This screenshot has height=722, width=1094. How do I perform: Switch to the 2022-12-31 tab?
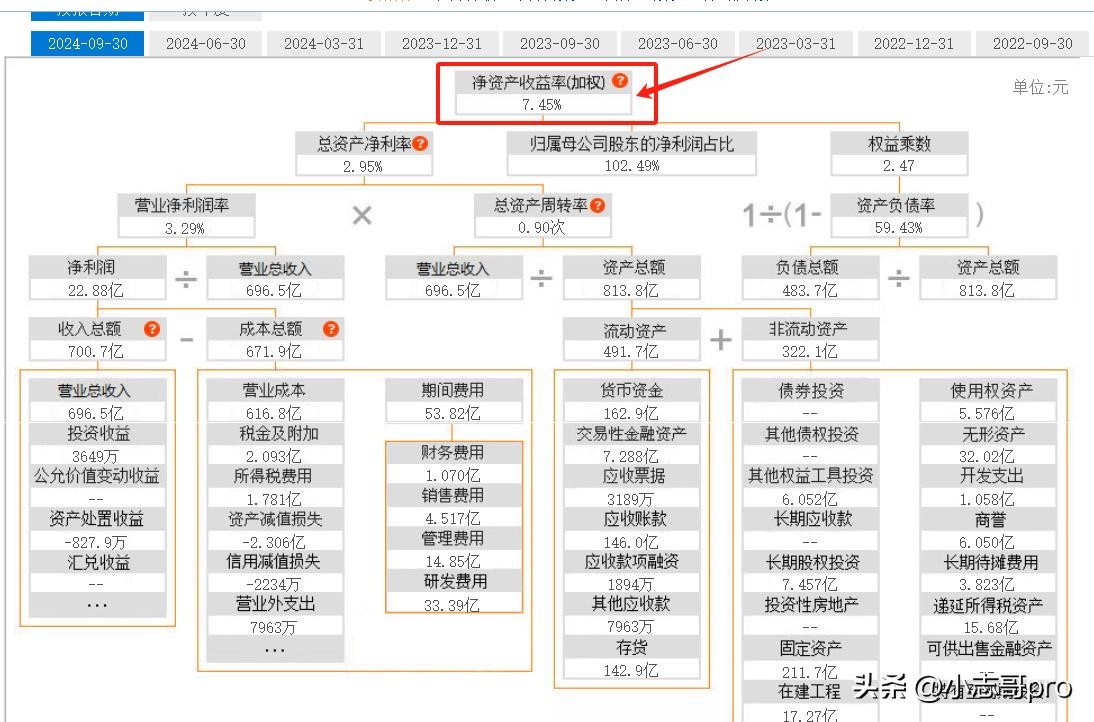tap(914, 43)
